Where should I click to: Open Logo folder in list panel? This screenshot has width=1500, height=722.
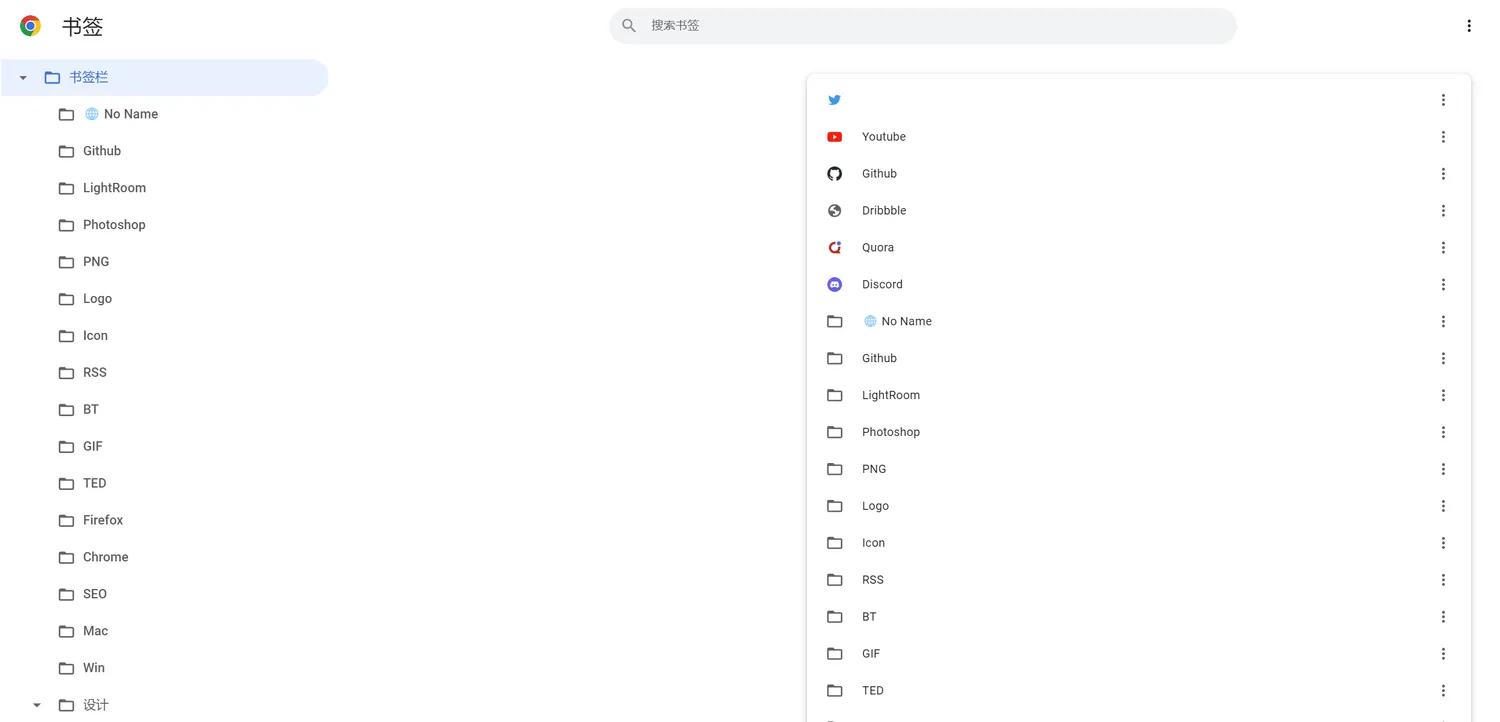pos(1139,507)
